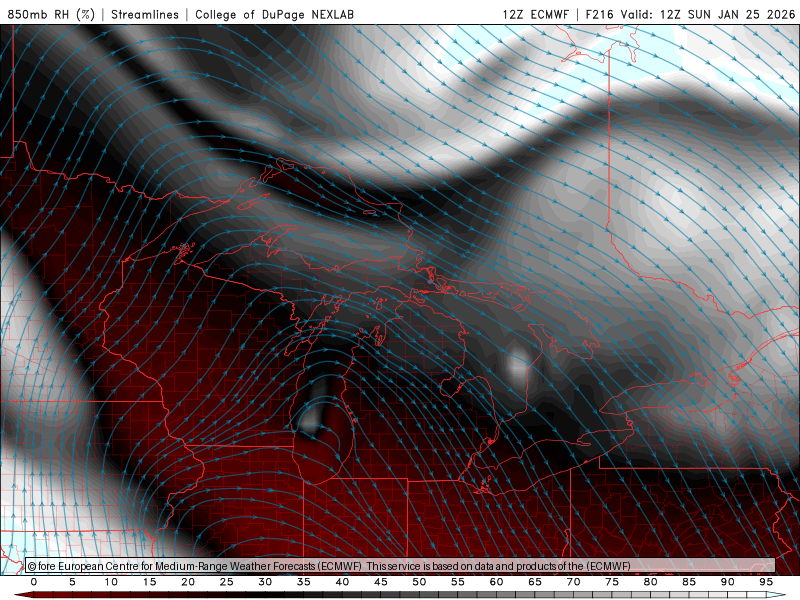Click the '90' color scale label

pos(728,582)
